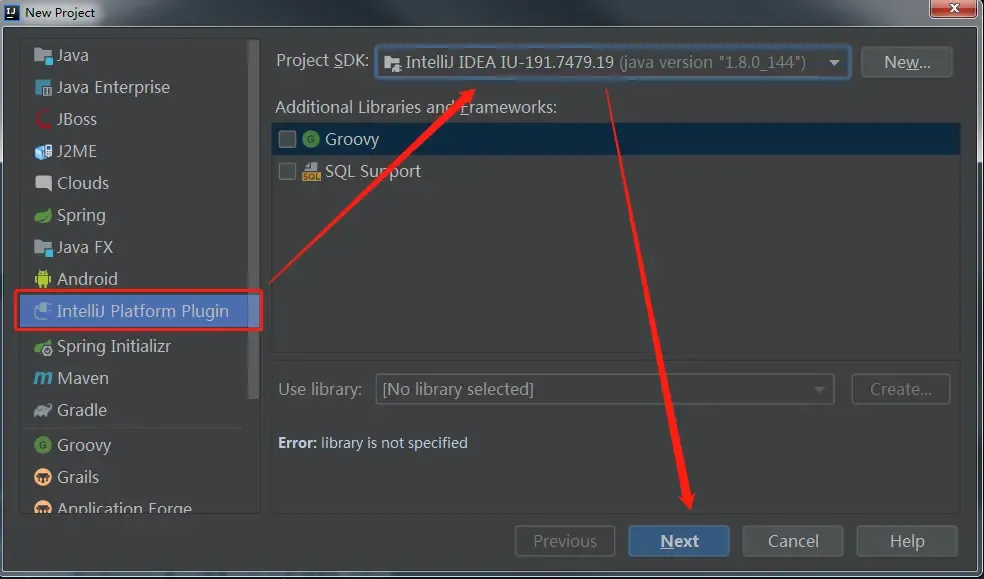Select the Java project type icon
This screenshot has height=579, width=984.
(43, 55)
